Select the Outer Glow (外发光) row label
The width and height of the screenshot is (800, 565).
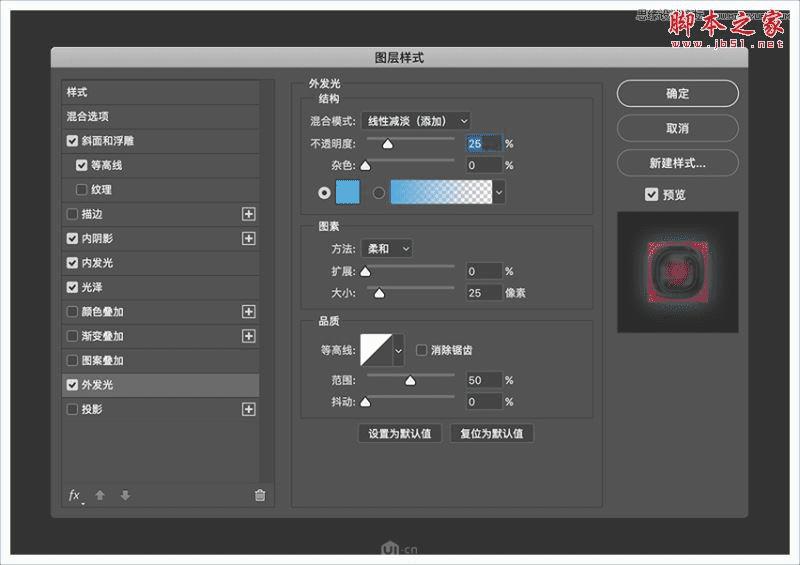pyautogui.click(x=97, y=385)
